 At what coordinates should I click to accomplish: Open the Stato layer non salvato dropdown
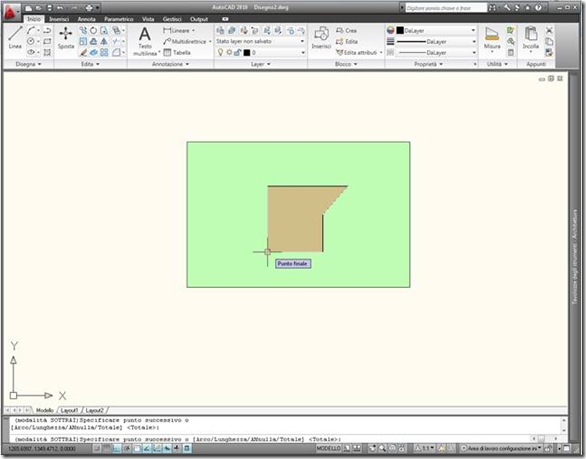pos(260,41)
